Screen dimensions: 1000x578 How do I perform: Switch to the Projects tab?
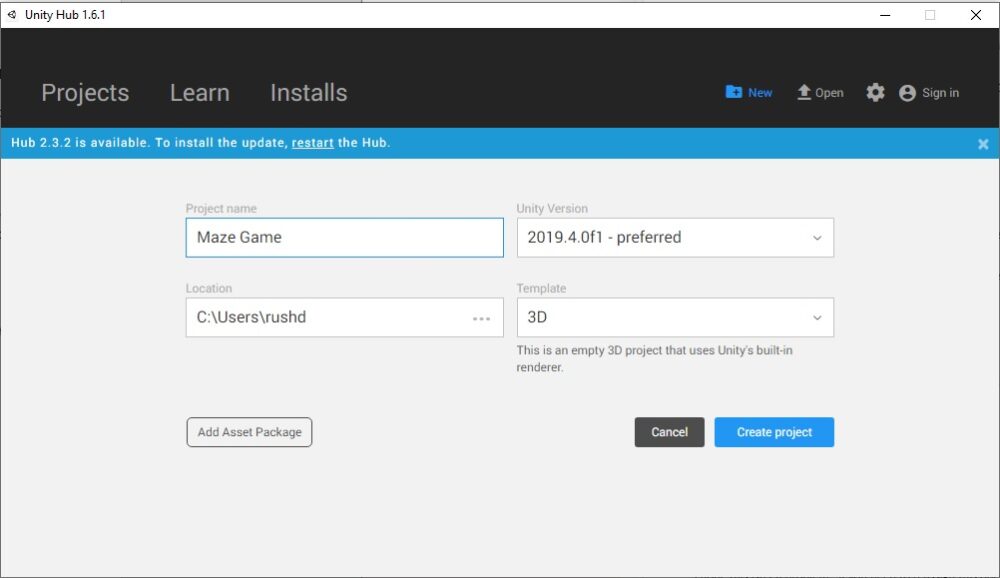point(85,93)
